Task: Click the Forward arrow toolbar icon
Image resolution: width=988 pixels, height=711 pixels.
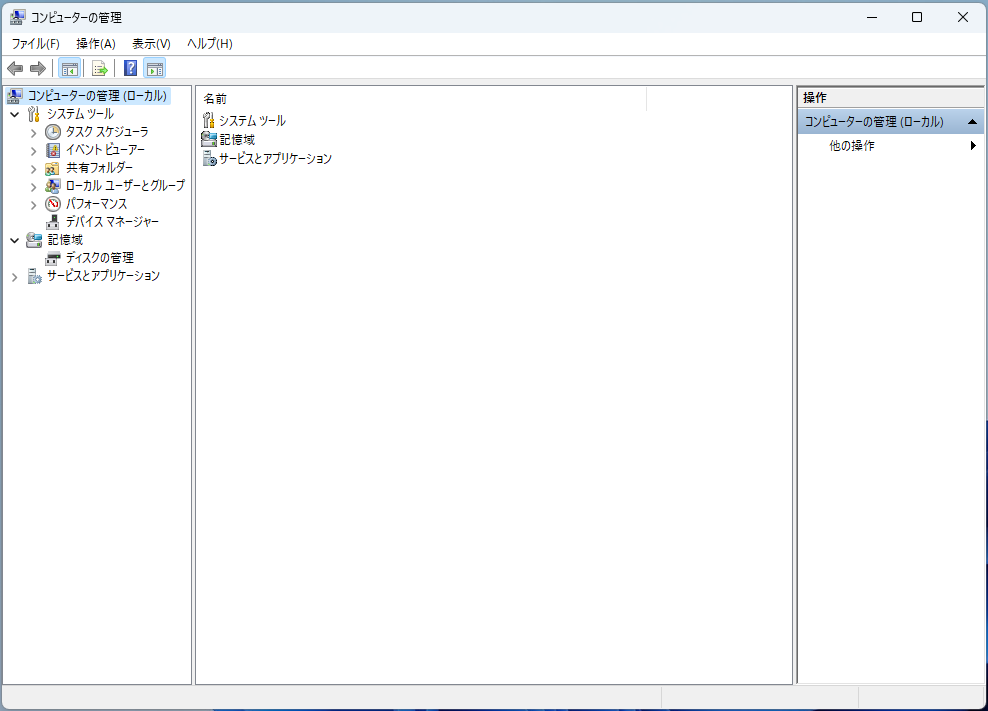Action: coord(38,68)
